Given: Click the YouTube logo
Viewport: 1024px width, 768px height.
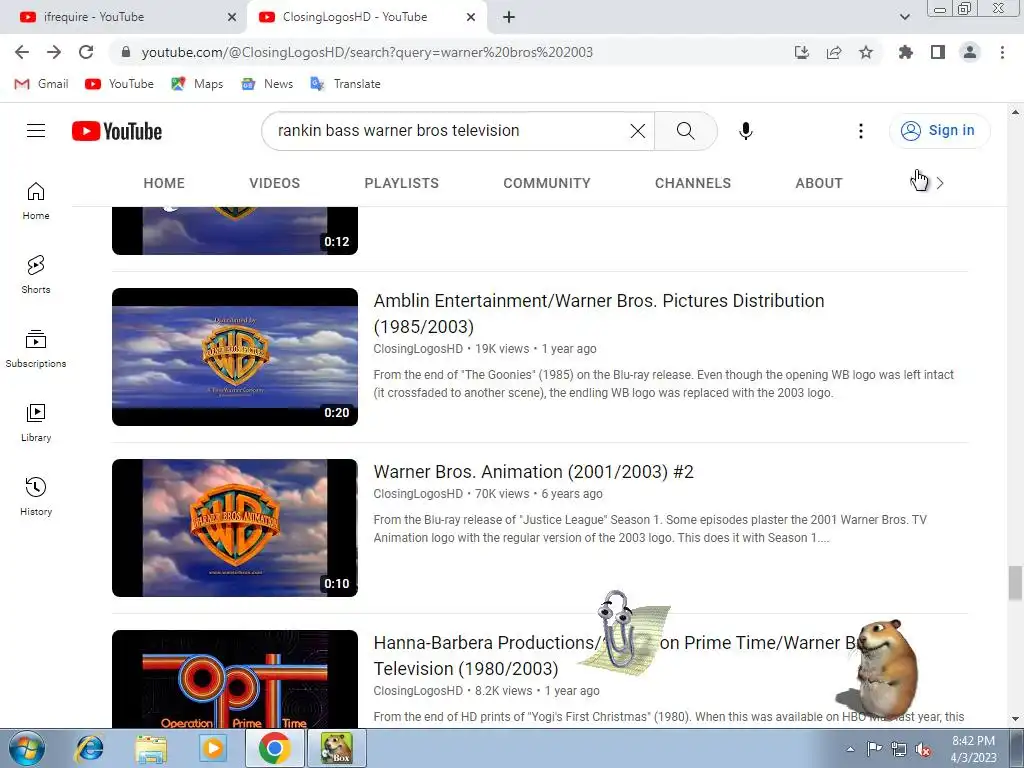Looking at the screenshot, I should 117,131.
